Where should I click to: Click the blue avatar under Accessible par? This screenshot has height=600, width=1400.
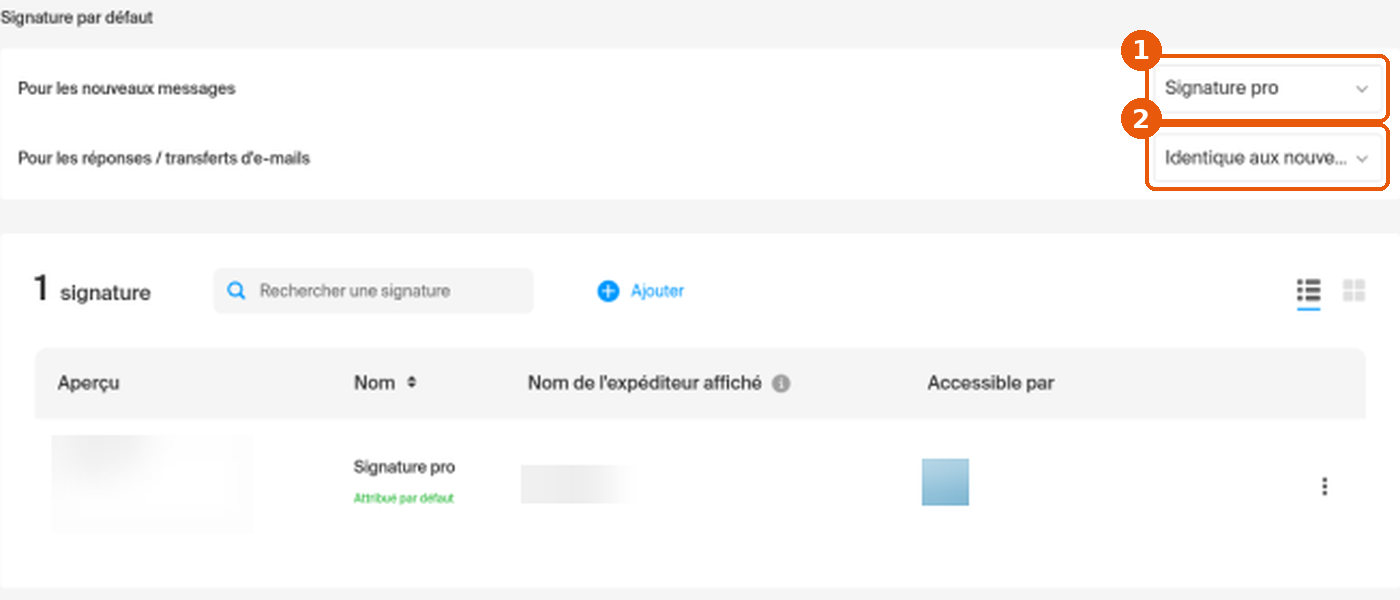(x=945, y=482)
